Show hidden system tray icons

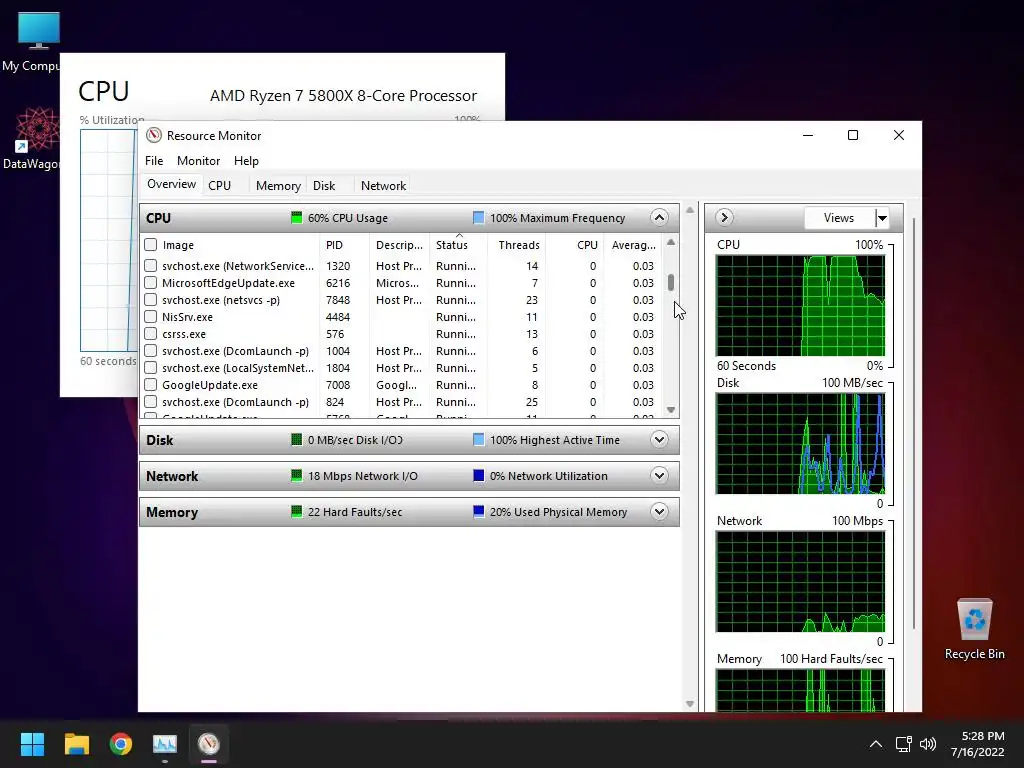point(876,744)
